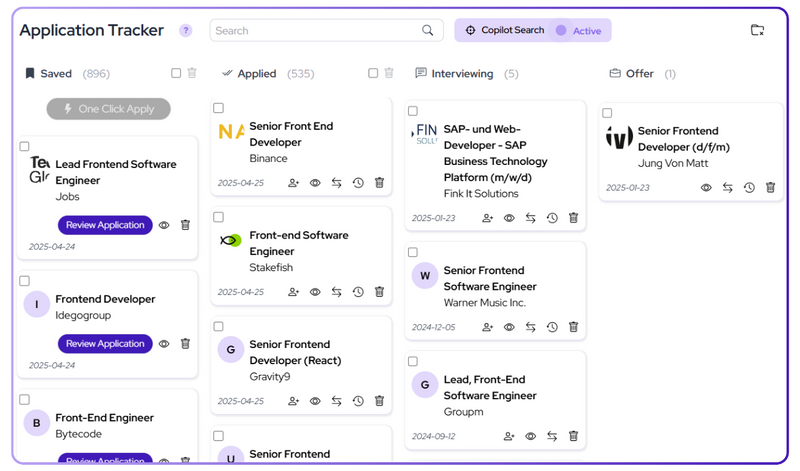This screenshot has width=800, height=471.
Task: Focus the Search input field
Action: tap(327, 31)
